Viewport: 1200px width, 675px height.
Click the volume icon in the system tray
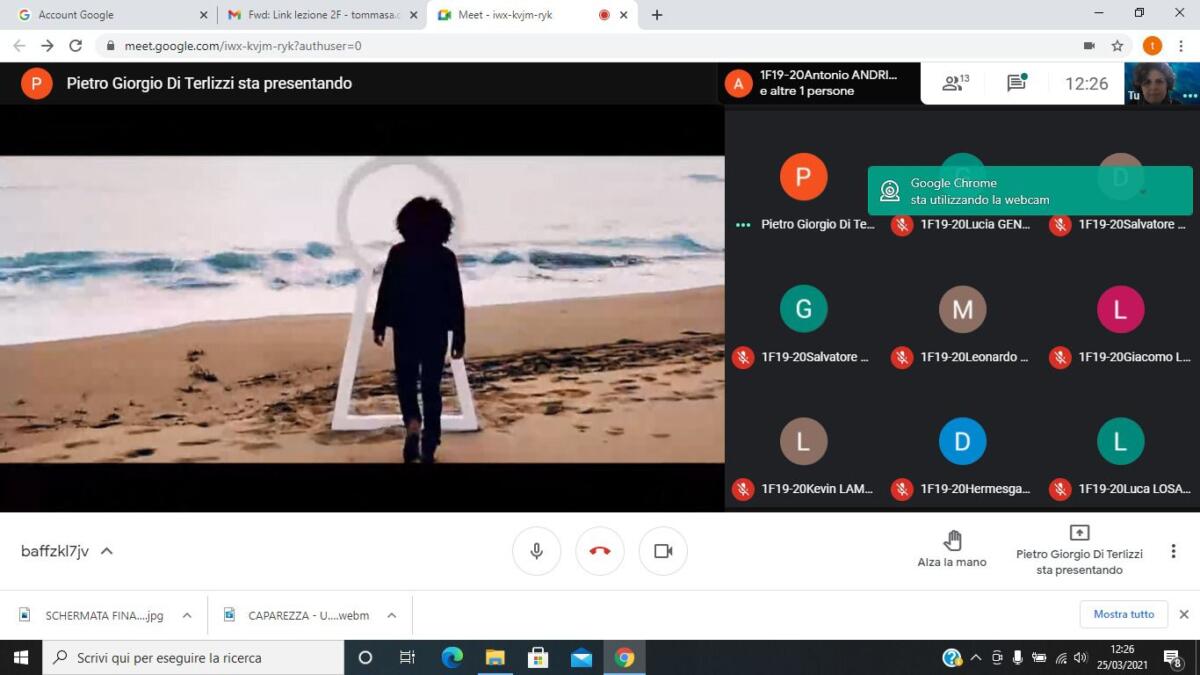(x=1080, y=657)
